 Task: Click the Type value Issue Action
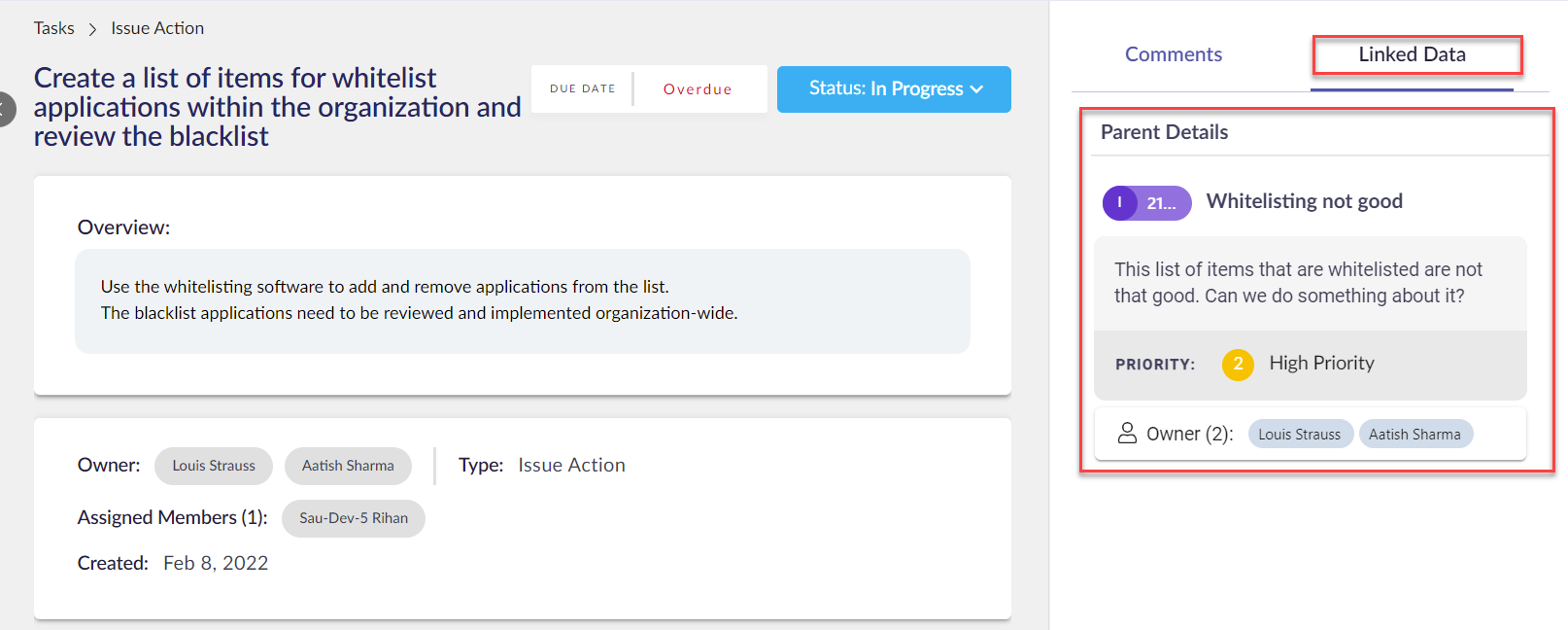pyautogui.click(x=571, y=466)
